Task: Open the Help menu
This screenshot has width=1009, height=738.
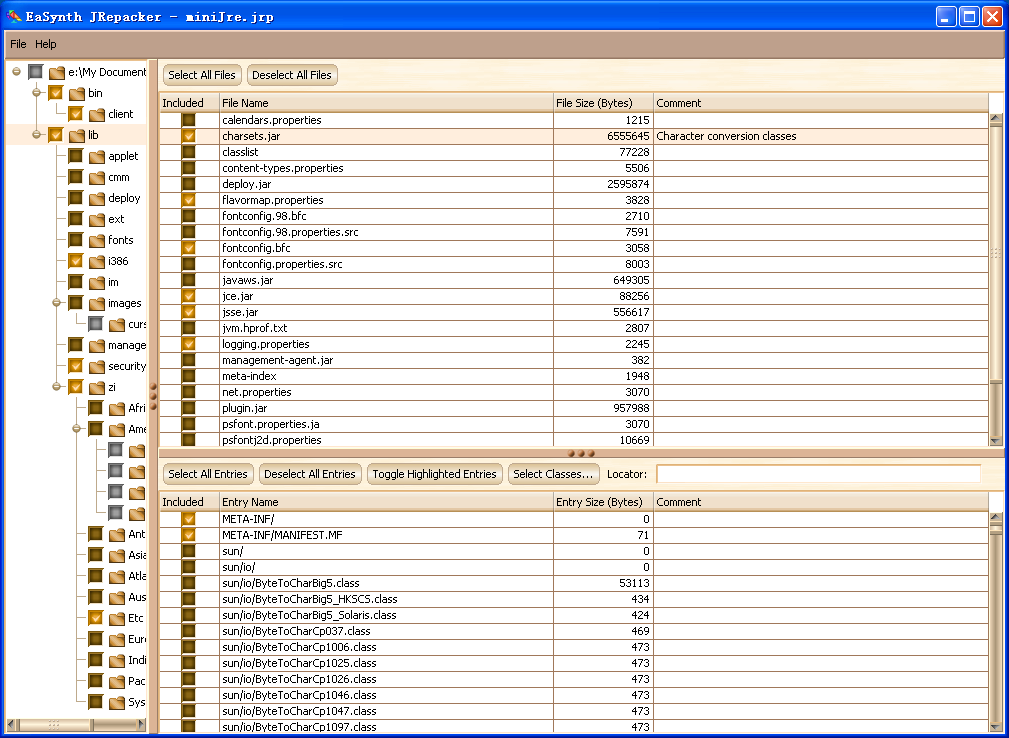Action: pos(46,44)
